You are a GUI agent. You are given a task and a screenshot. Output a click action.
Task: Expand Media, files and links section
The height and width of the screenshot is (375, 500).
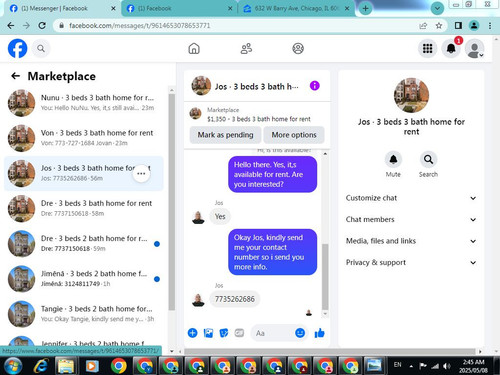[411, 241]
